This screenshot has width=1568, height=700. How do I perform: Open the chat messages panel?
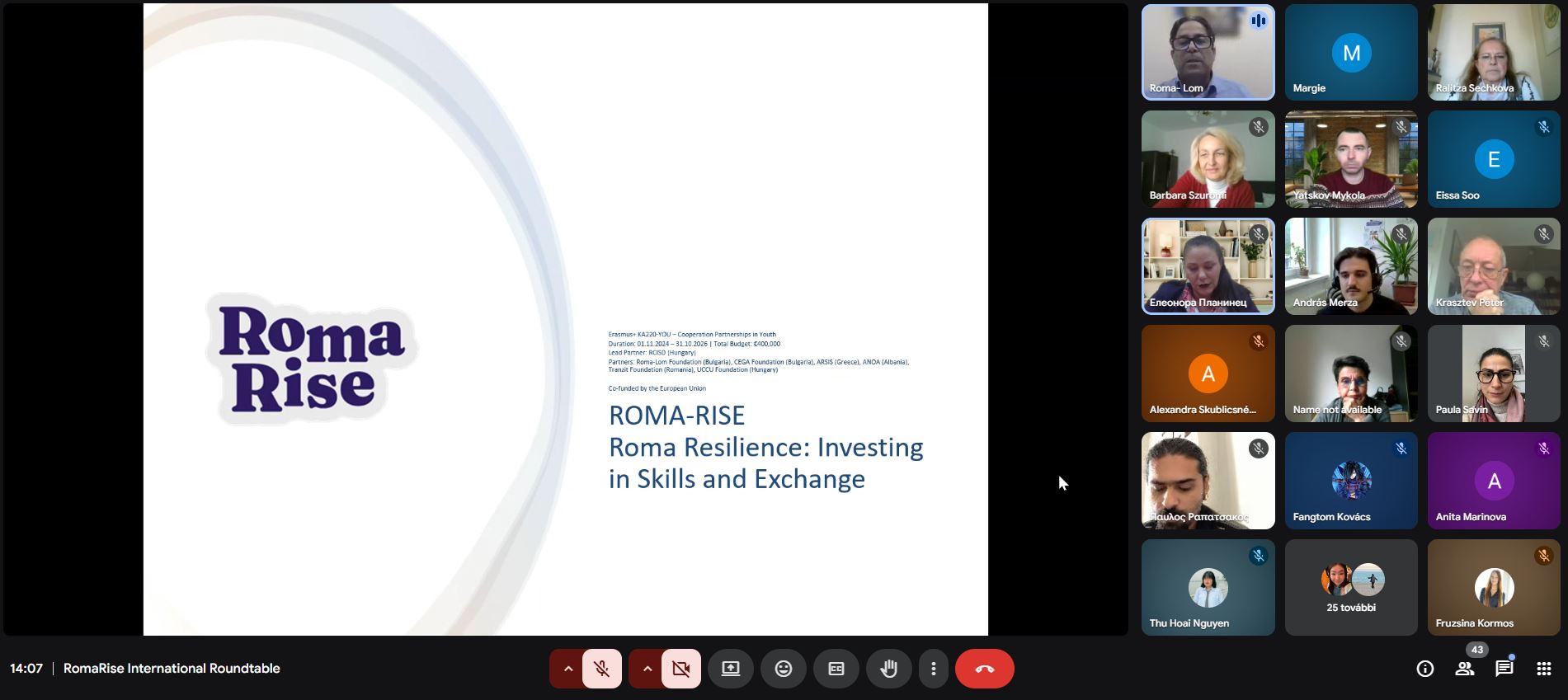(x=1504, y=669)
